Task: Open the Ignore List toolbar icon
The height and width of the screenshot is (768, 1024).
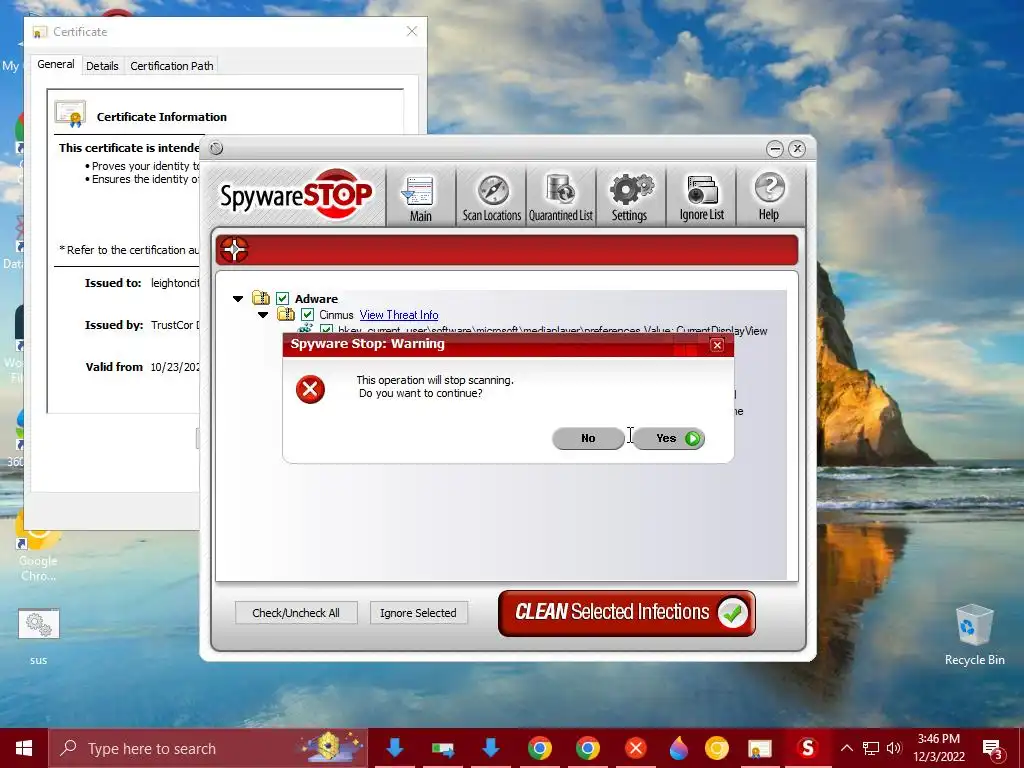Action: pyautogui.click(x=701, y=198)
